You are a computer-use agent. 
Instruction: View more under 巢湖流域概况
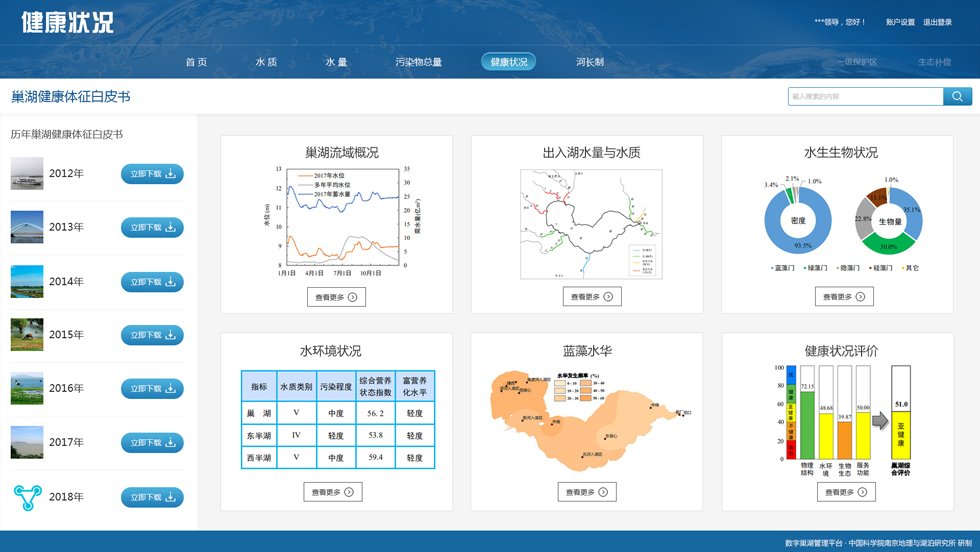(x=336, y=297)
